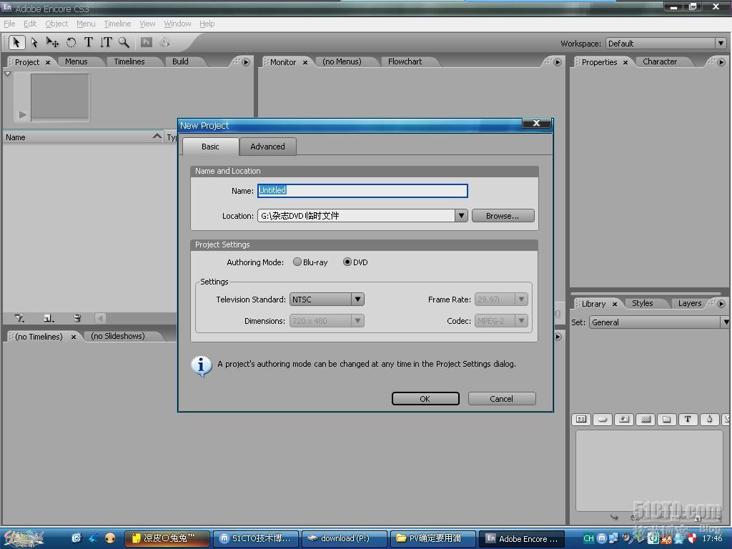Open the Location path dropdown
This screenshot has width=732, height=549.
click(461, 216)
